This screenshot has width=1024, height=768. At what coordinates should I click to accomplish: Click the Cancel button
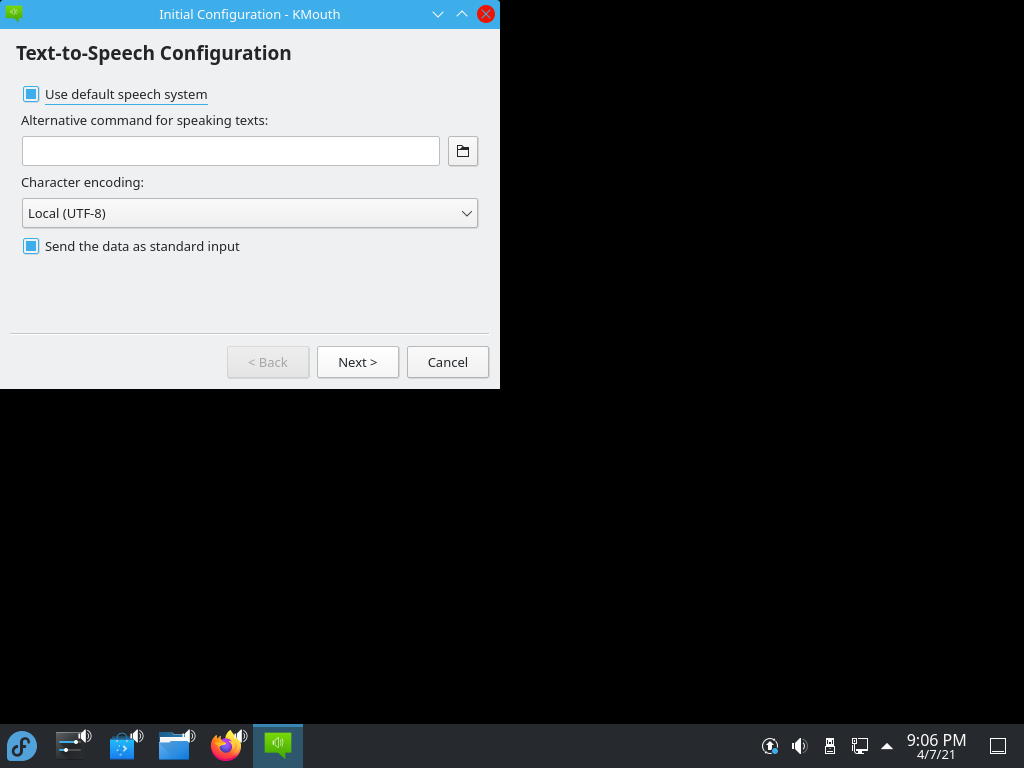coord(448,362)
